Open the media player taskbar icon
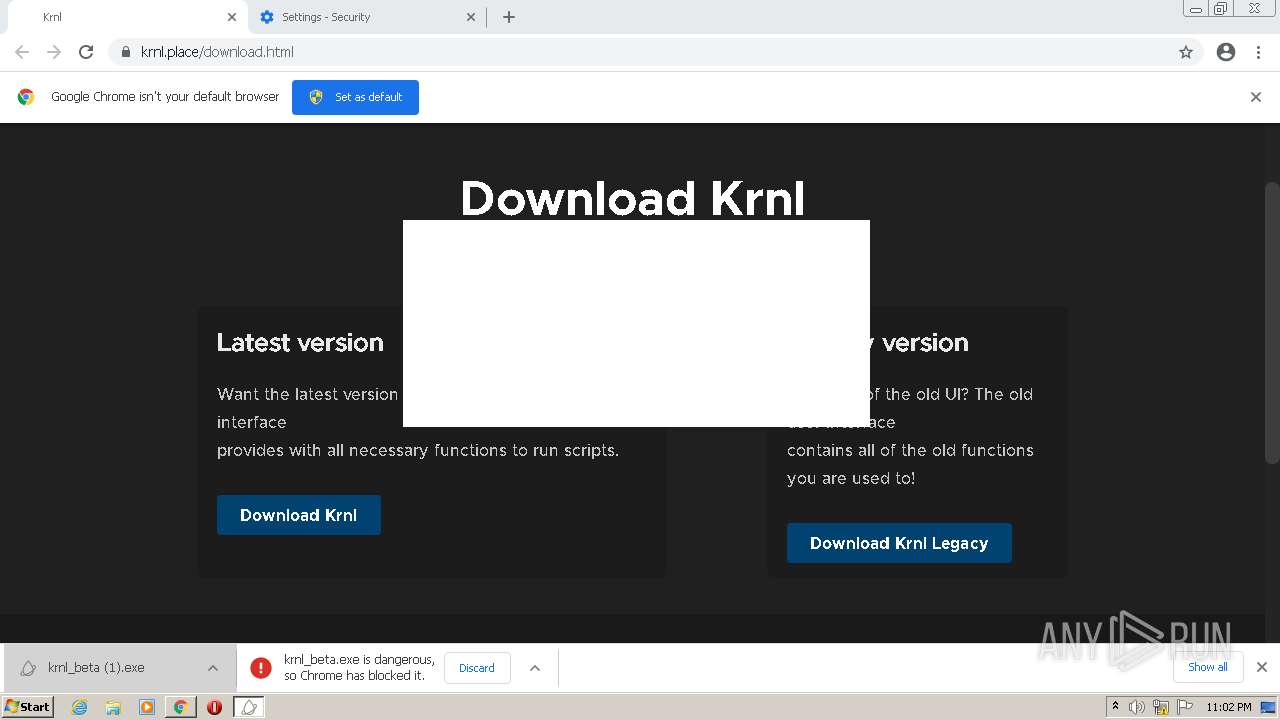Screen dimensions: 1280x720 (x=147, y=707)
